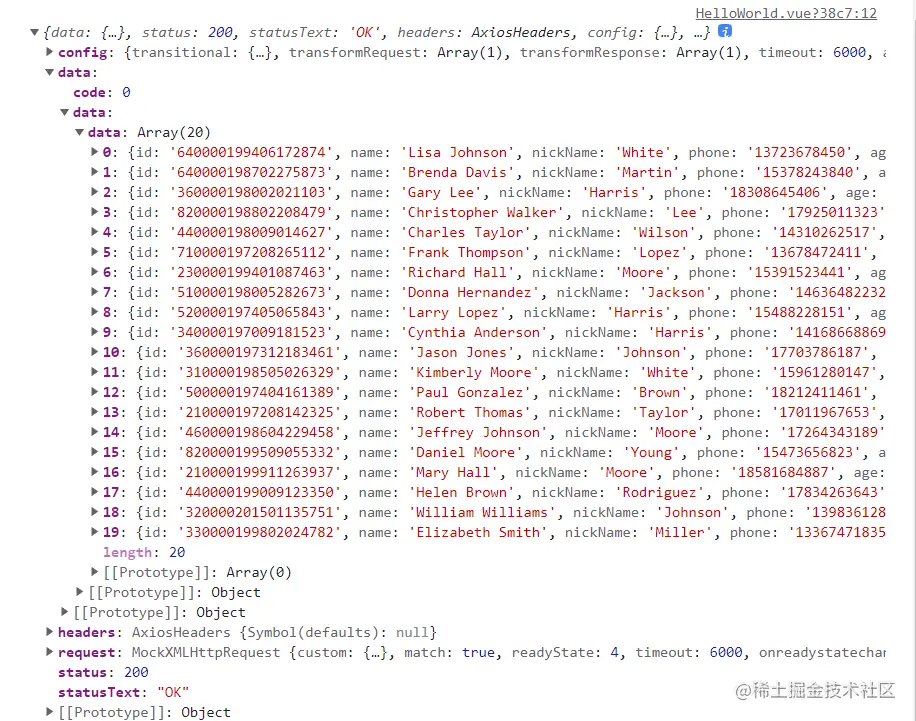This screenshot has width=916, height=721.
Task: Click the nickName 'Jackson' value
Action: (x=676, y=292)
